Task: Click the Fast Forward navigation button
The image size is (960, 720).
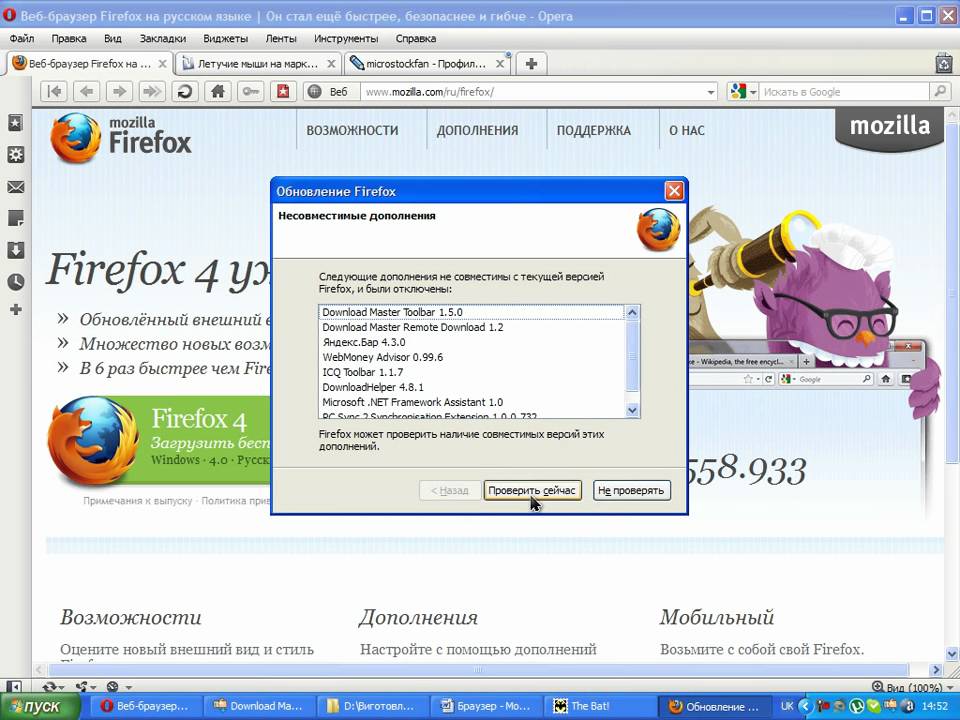Action: [x=152, y=92]
